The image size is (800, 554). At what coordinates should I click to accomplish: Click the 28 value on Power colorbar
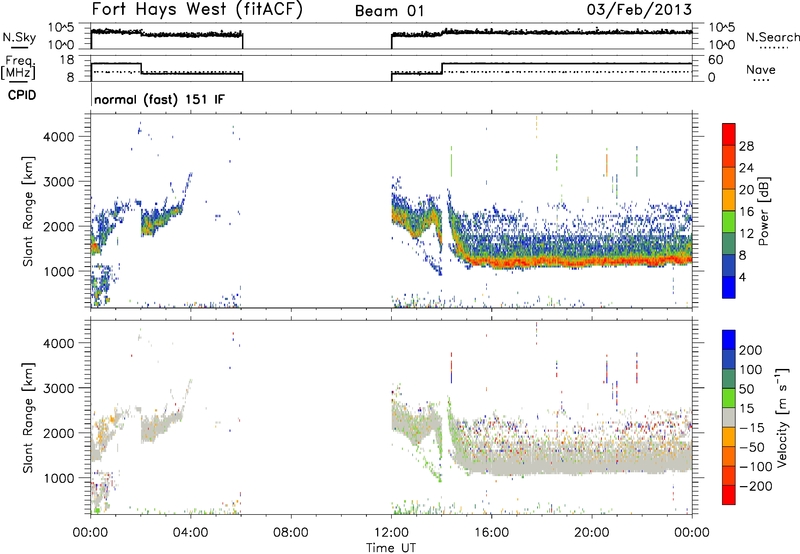(x=746, y=146)
